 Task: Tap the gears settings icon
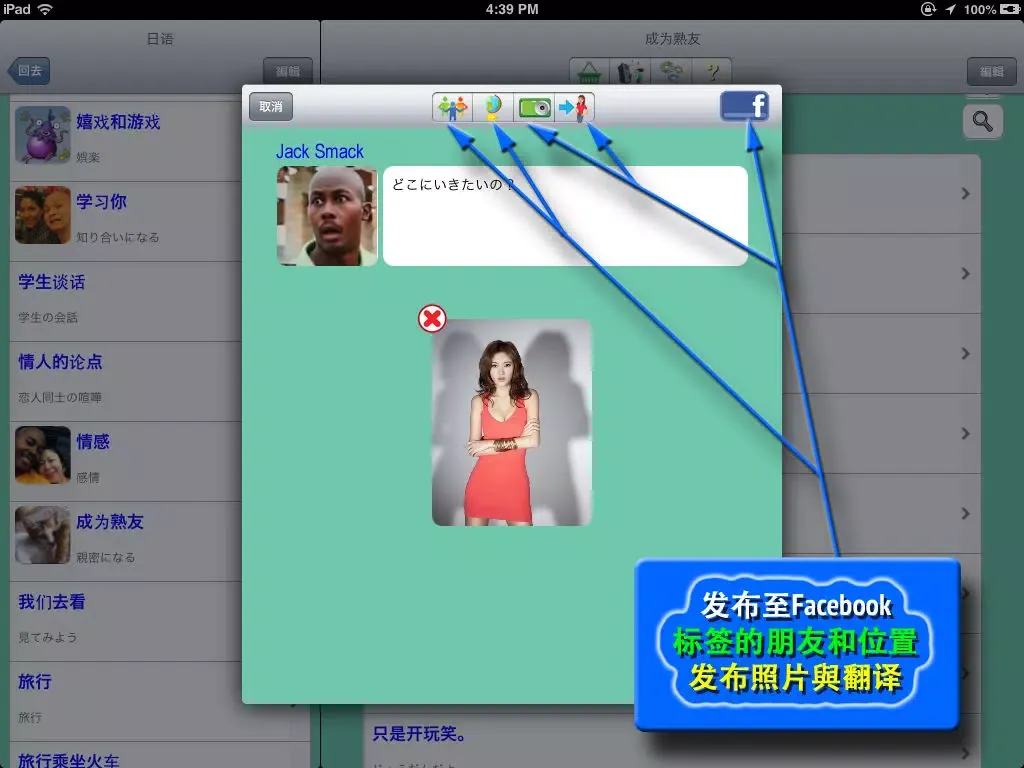(x=671, y=71)
